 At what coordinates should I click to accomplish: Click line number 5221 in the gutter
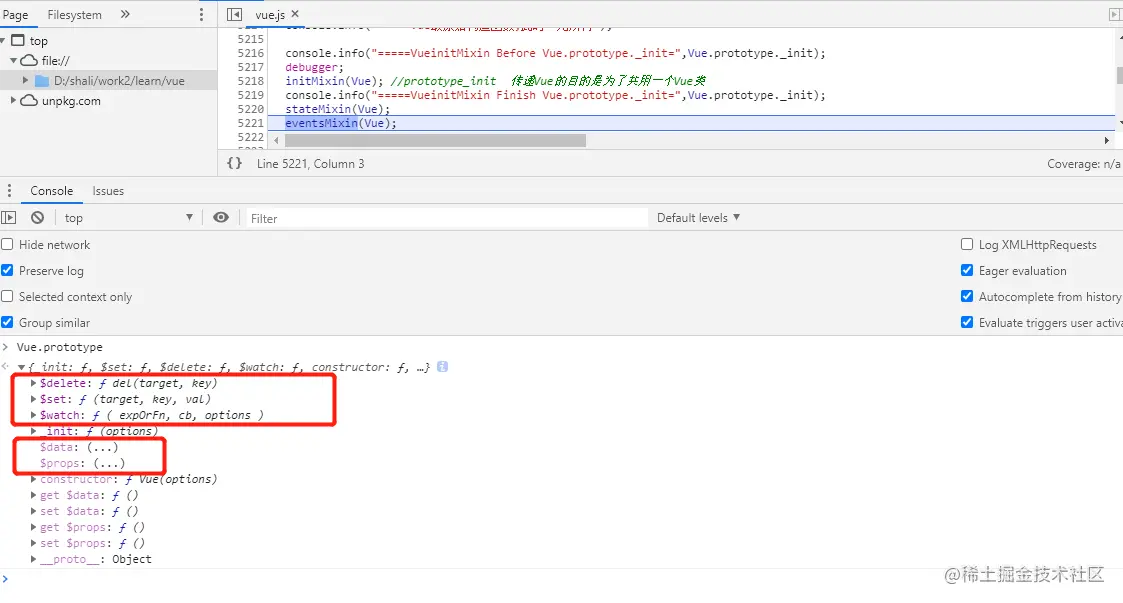[251, 123]
